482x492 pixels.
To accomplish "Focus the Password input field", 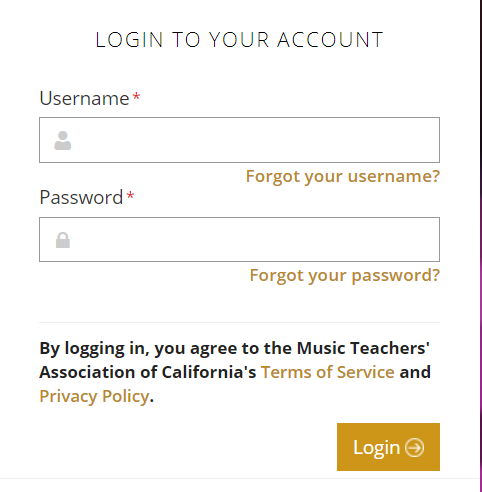I will click(x=239, y=239).
